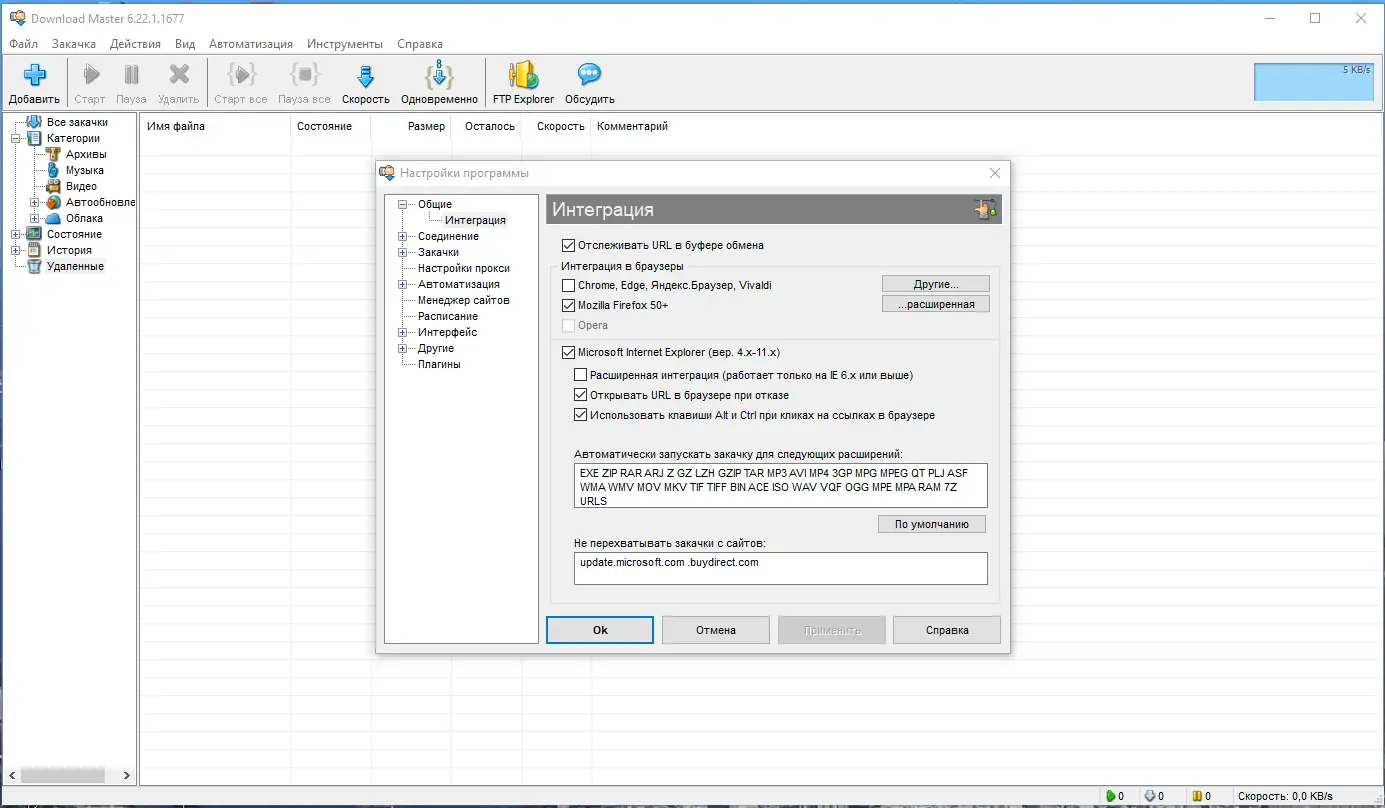Screen dimensions: 1385x808
Task: Expand the Закачки settings node
Action: [403, 252]
